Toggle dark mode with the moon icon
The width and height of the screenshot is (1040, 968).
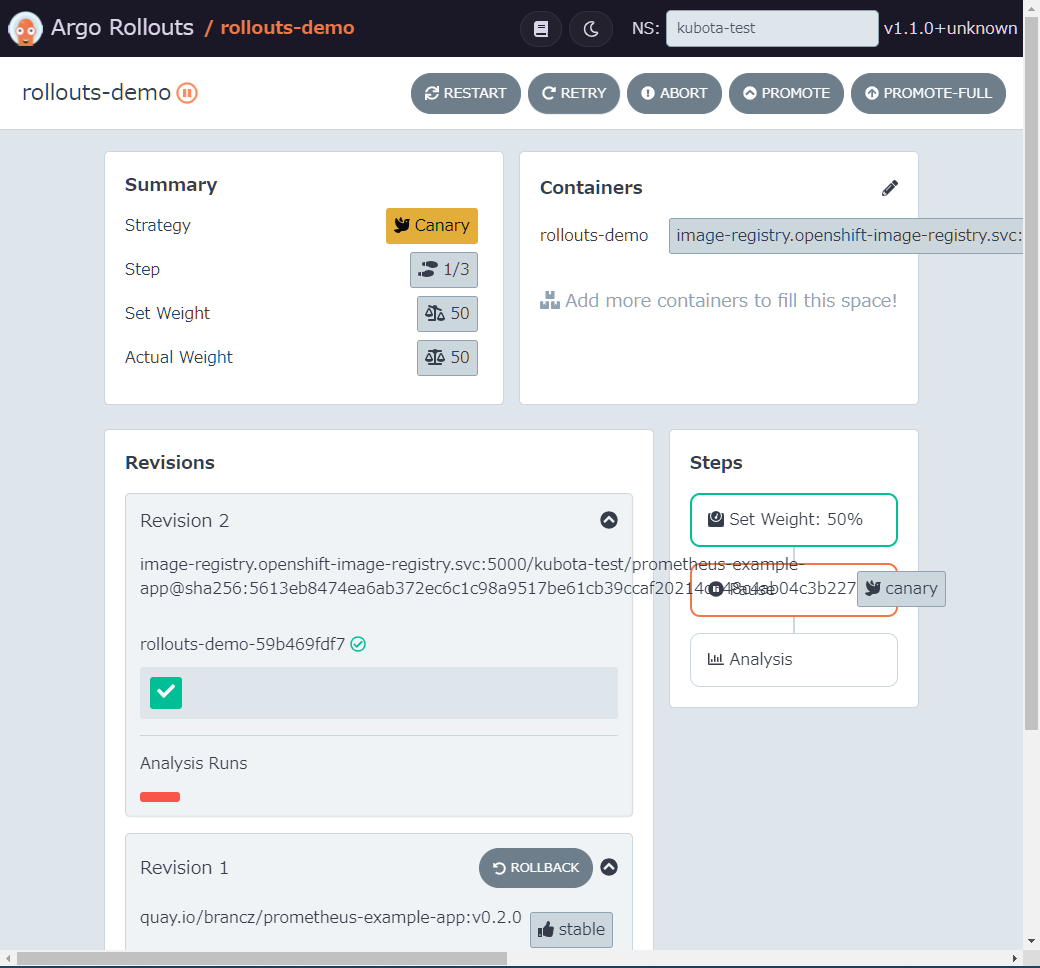[x=590, y=29]
